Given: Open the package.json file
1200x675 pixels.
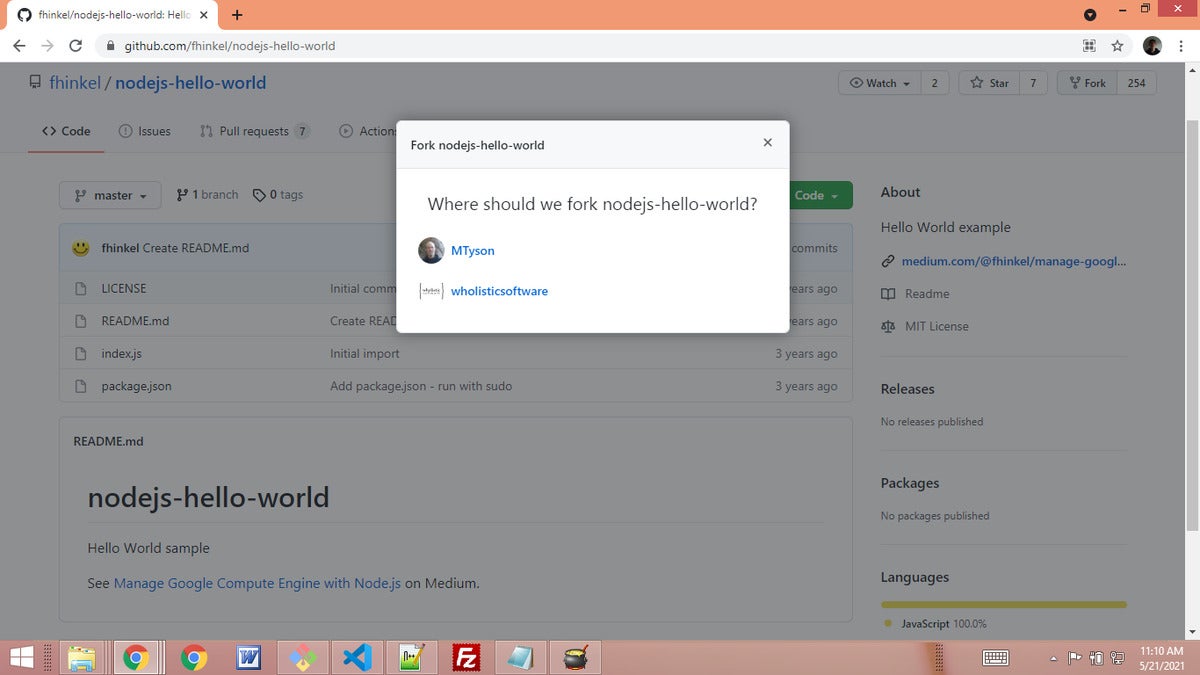Looking at the screenshot, I should point(136,386).
